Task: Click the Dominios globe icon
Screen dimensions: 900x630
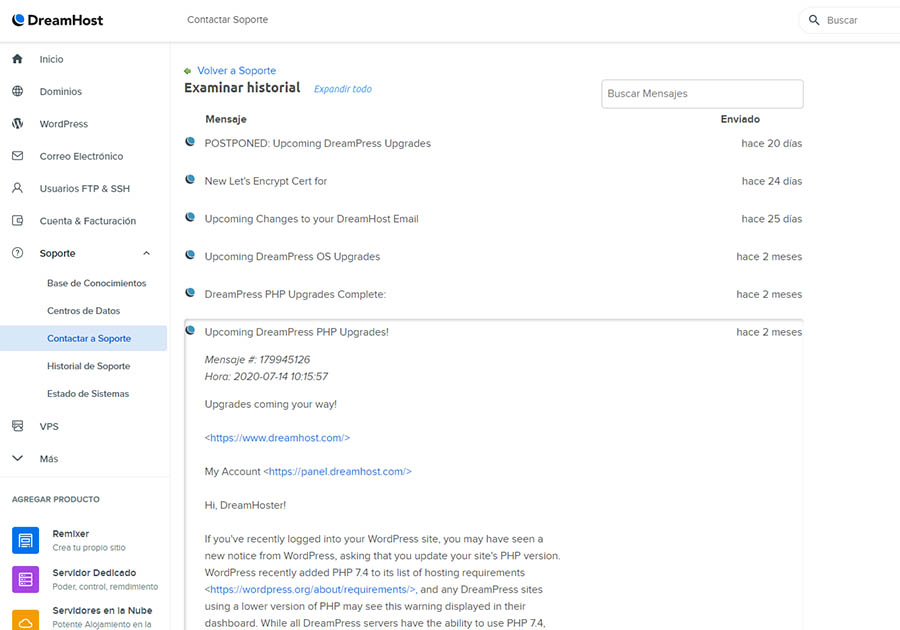Action: pos(17,92)
